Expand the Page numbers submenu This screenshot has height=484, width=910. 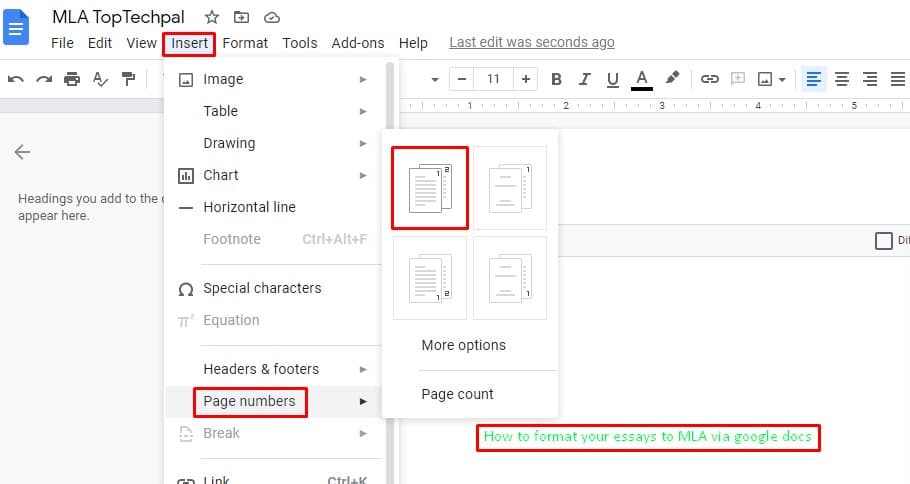[x=273, y=401]
